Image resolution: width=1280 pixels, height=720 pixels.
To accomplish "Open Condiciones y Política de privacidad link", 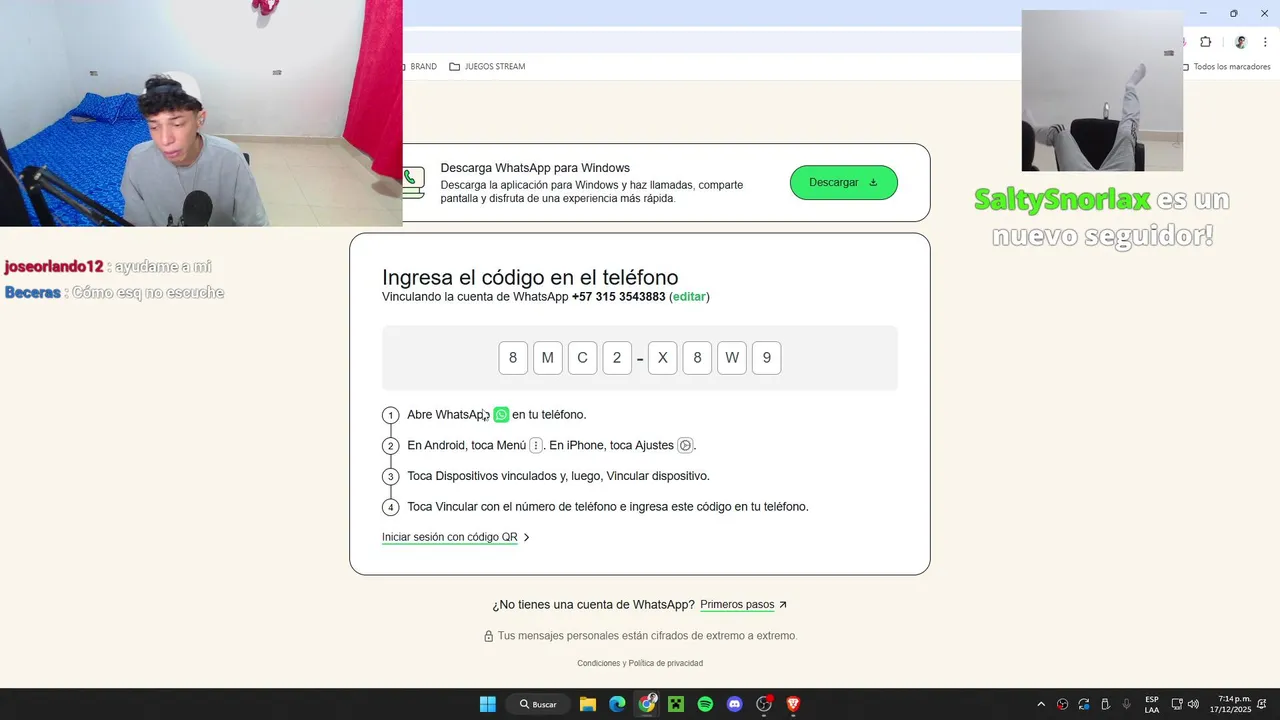I will (640, 663).
